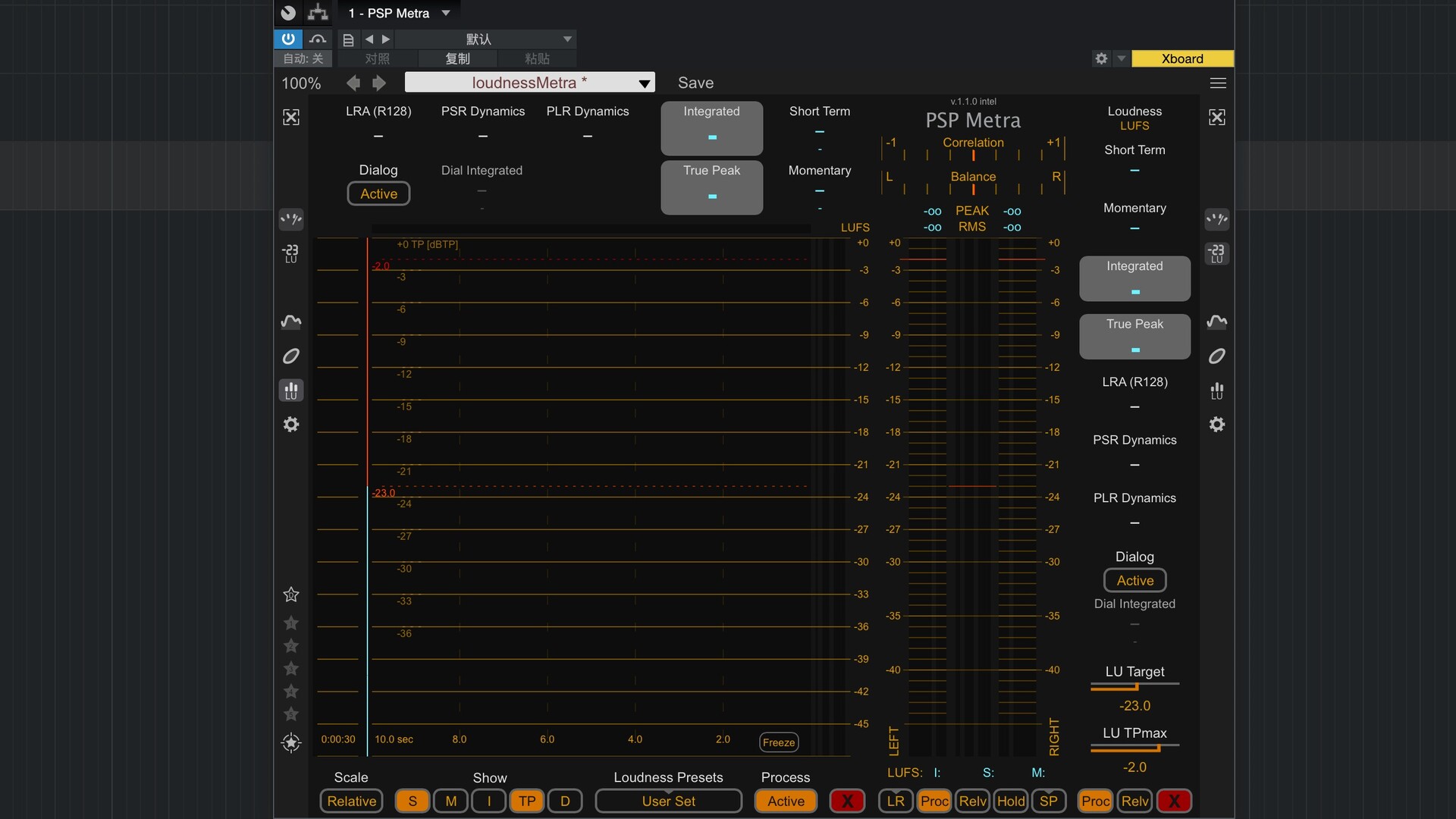
Task: Toggle the plugin power bypass button
Action: click(288, 39)
